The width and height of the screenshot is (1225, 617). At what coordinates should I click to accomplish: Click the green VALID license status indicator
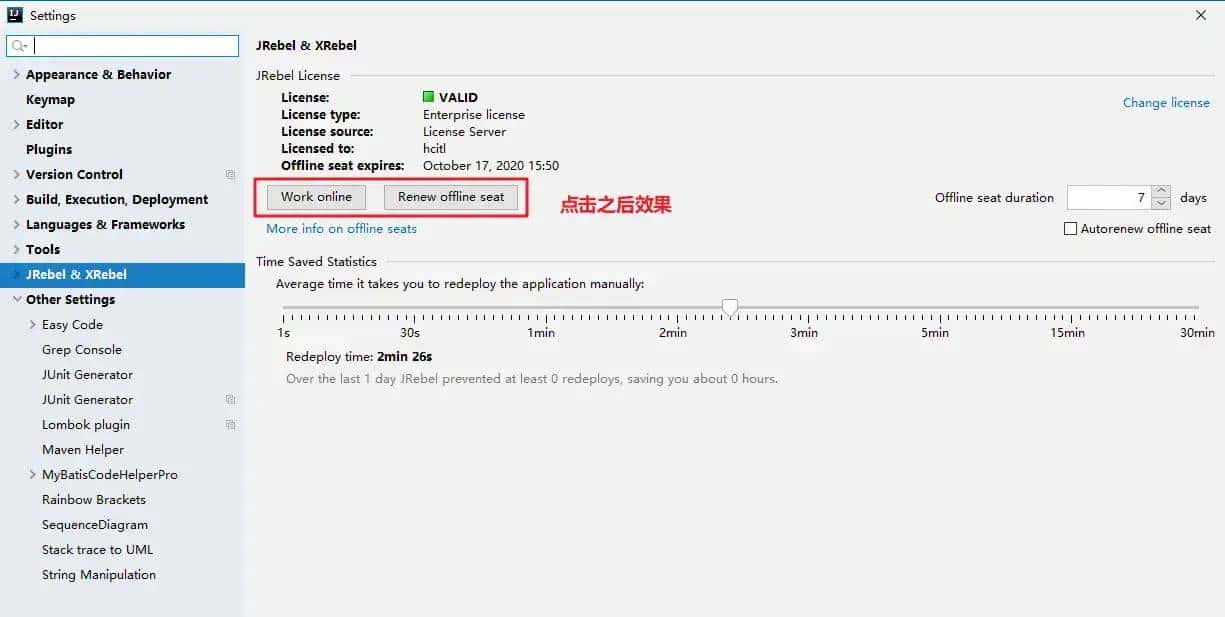[x=428, y=97]
